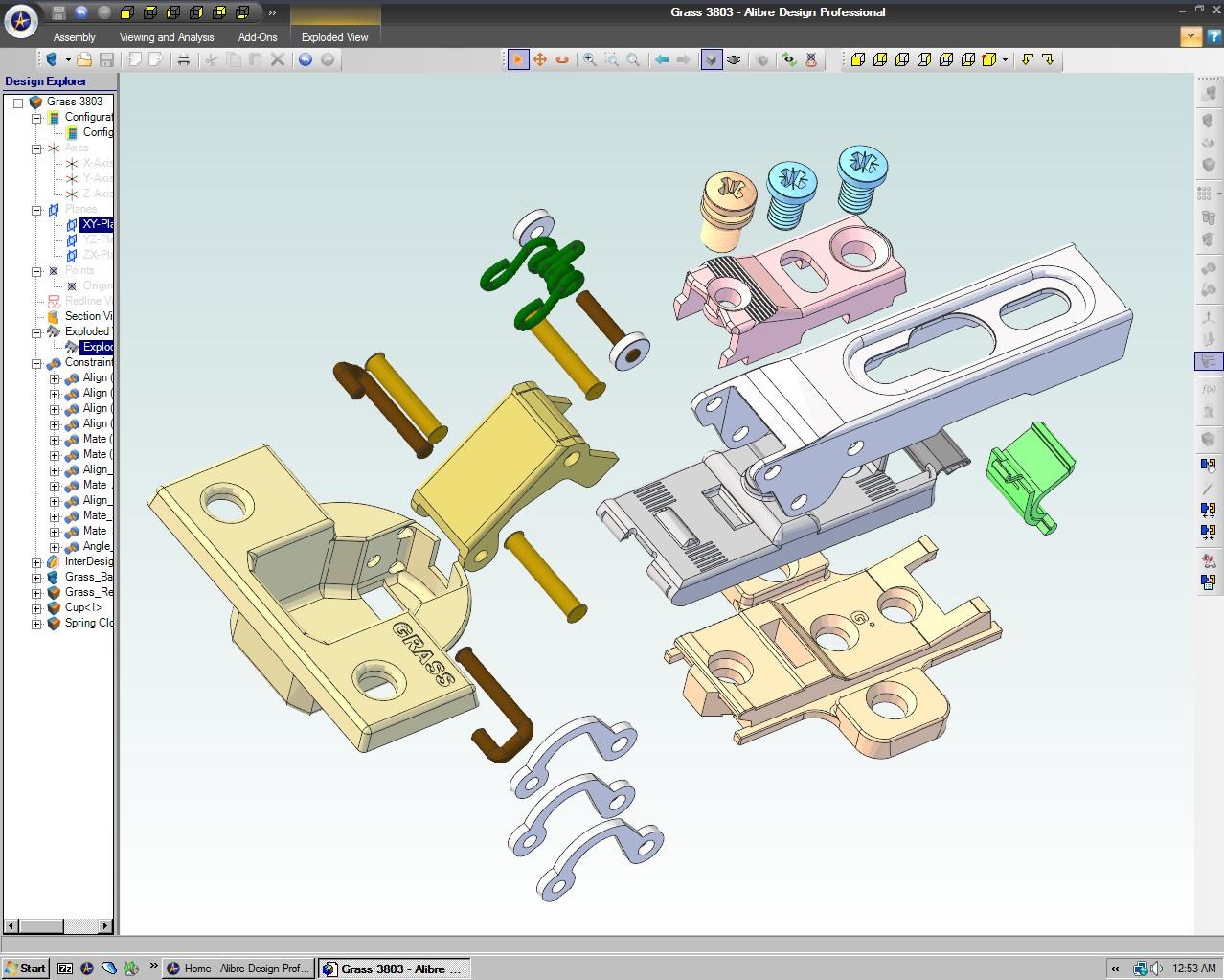Toggle the highlighted explode mode button on the right
Image resolution: width=1224 pixels, height=980 pixels.
1208,361
